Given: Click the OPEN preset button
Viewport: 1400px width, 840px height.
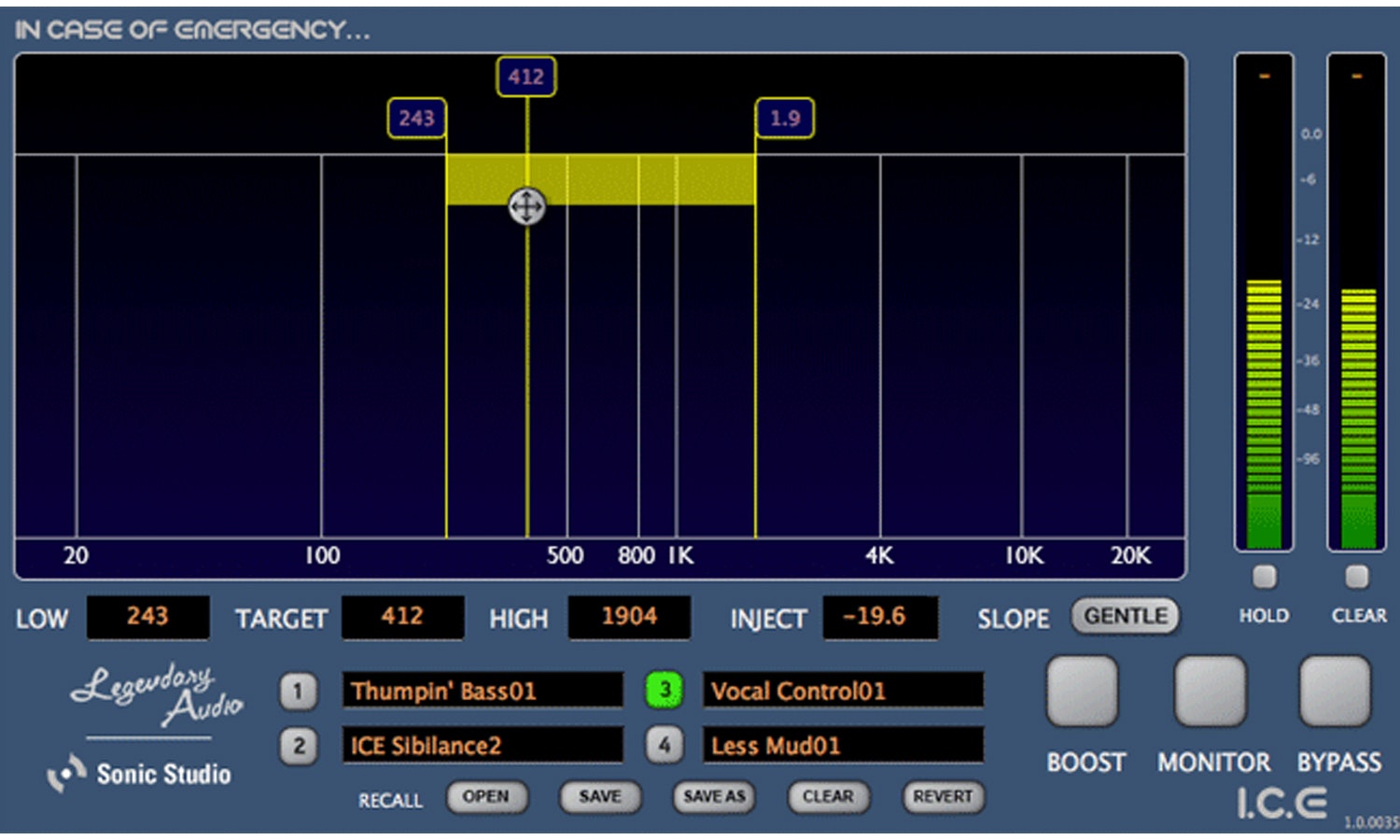Looking at the screenshot, I should (x=486, y=797).
